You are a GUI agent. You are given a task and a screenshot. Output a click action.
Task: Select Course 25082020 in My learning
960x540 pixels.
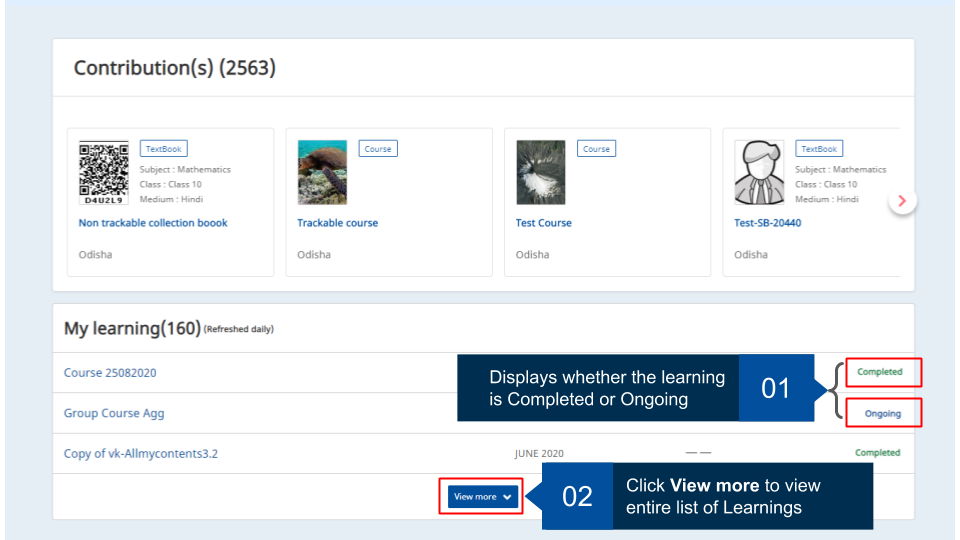[110, 373]
